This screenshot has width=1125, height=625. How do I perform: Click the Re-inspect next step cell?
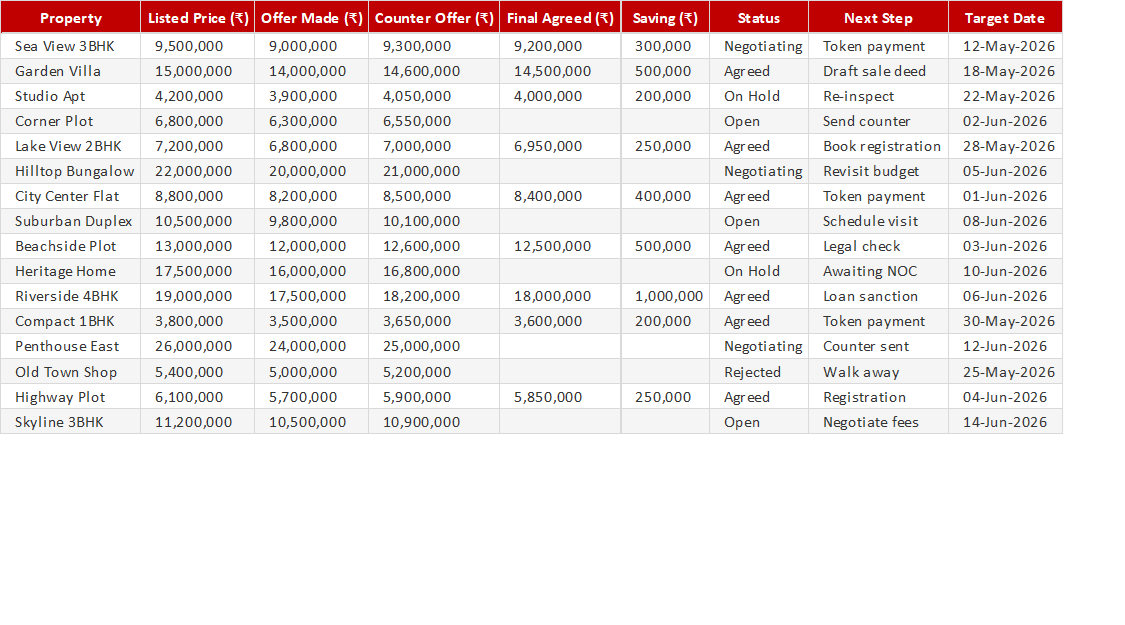point(878,96)
